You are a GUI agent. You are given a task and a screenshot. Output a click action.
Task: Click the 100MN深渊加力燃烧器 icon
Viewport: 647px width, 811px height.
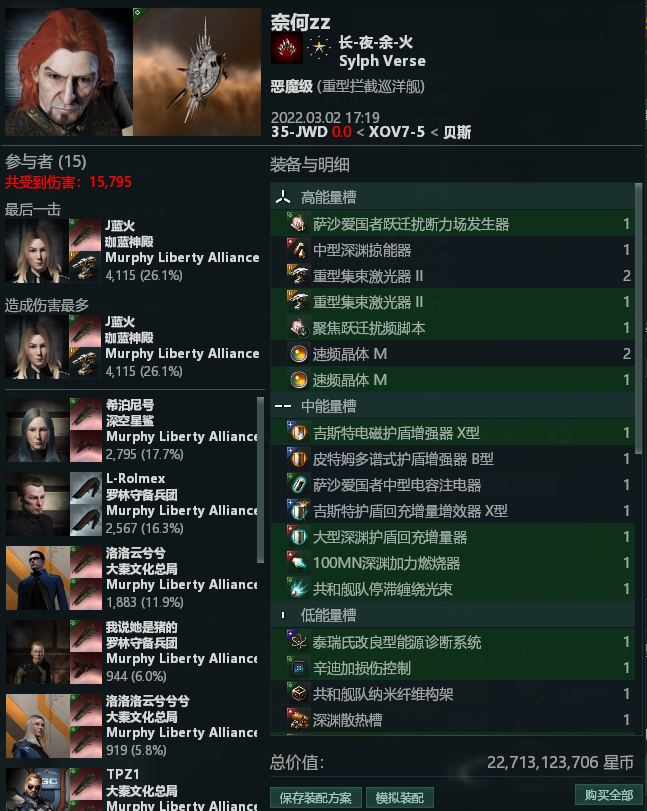(298, 563)
